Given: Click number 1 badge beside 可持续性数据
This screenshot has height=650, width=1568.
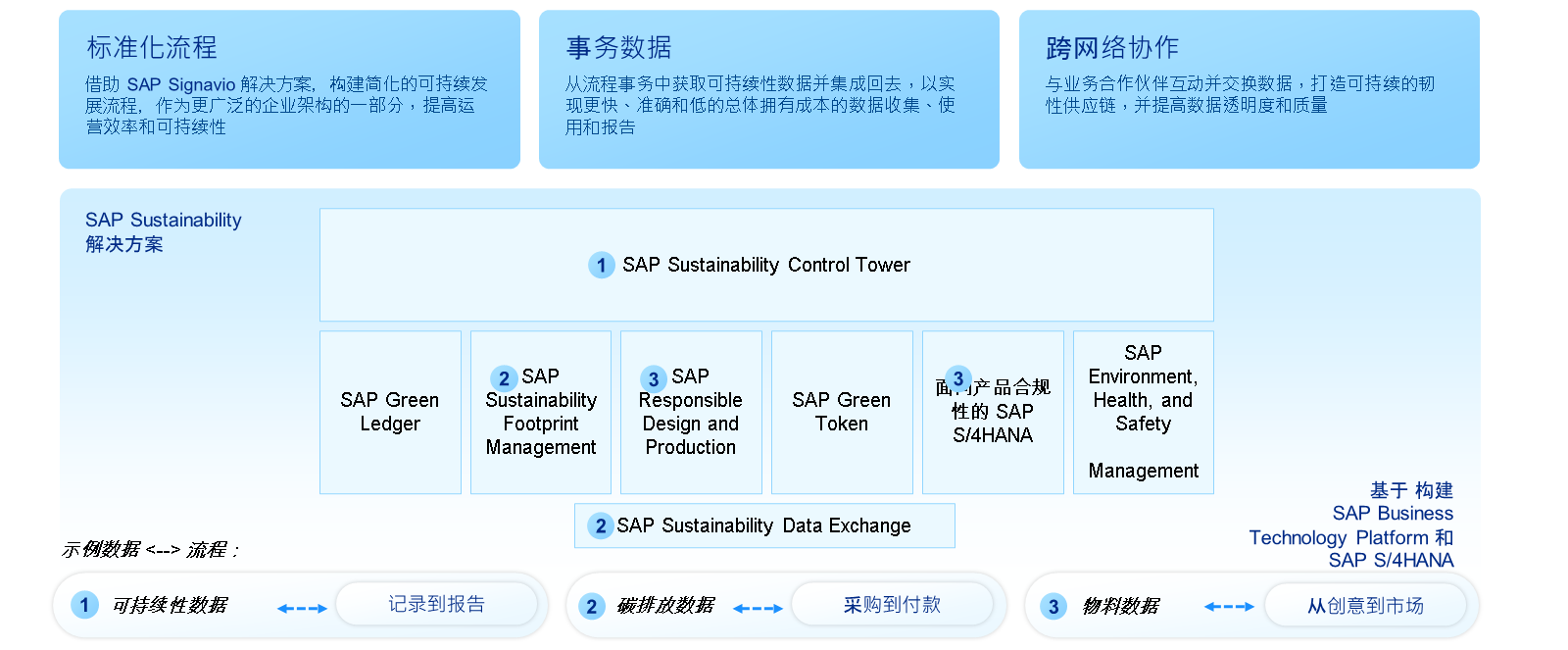Looking at the screenshot, I should coord(84,605).
